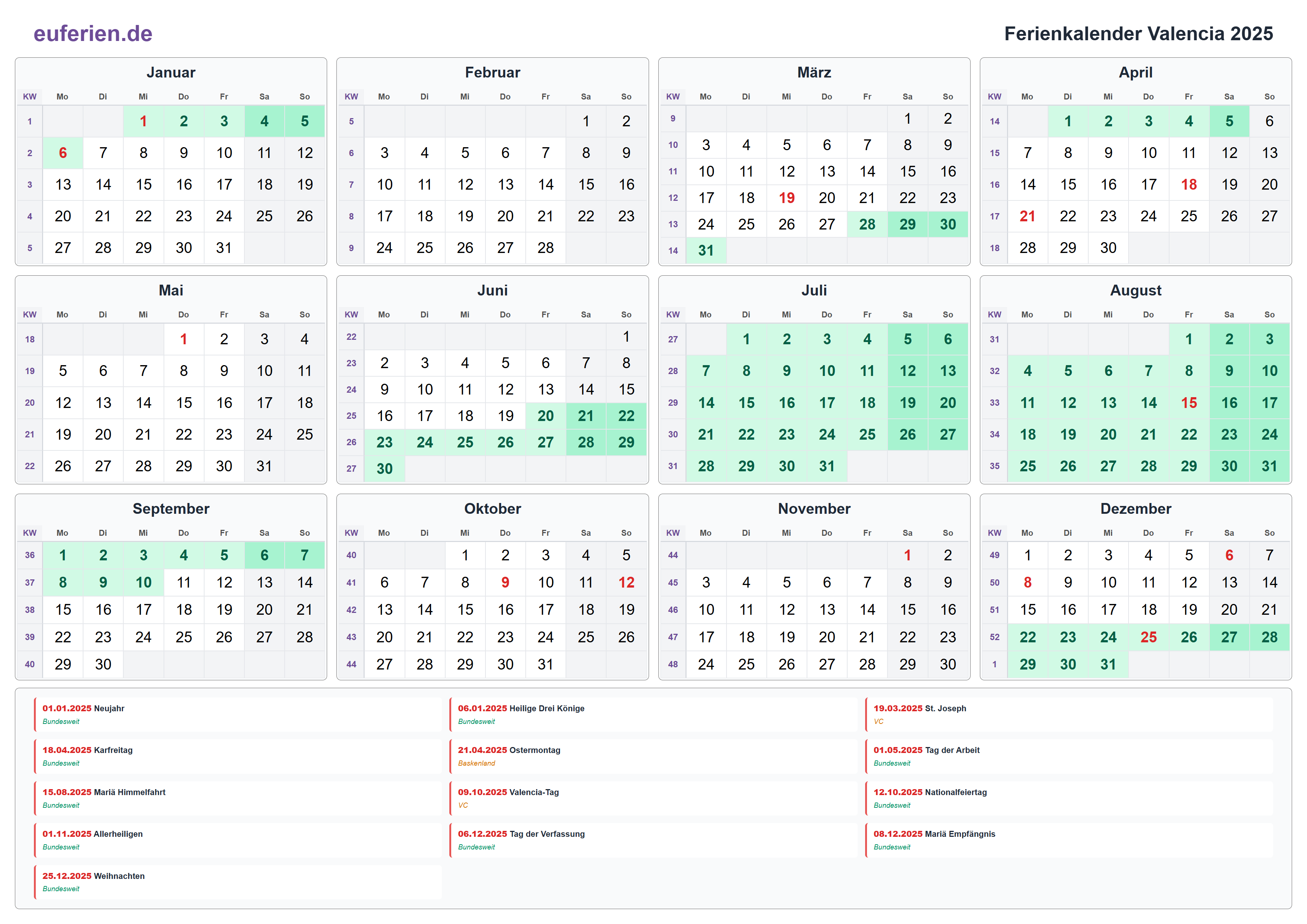Click the 09.10.2025 Valencia-Tag entry
Viewport: 1307px width, 924px height.
653,798
